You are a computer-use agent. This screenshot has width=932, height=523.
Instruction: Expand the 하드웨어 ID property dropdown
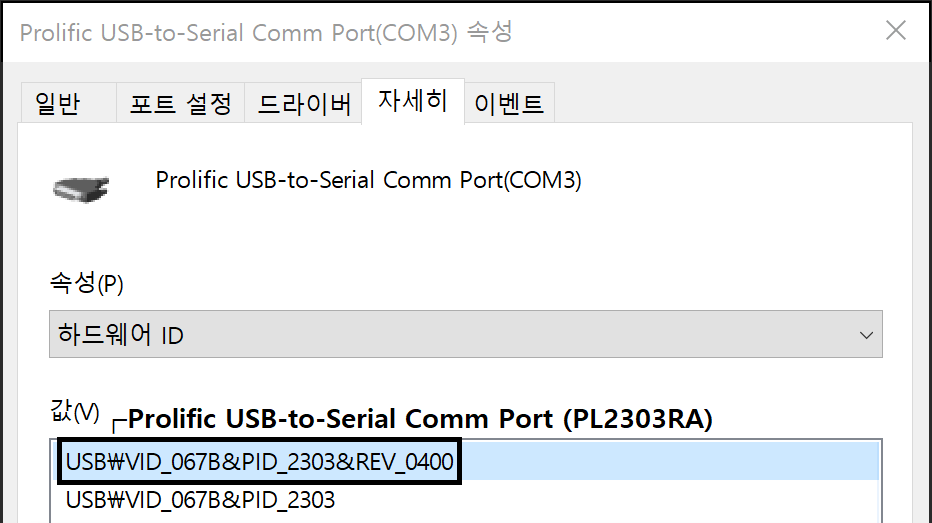coord(465,334)
